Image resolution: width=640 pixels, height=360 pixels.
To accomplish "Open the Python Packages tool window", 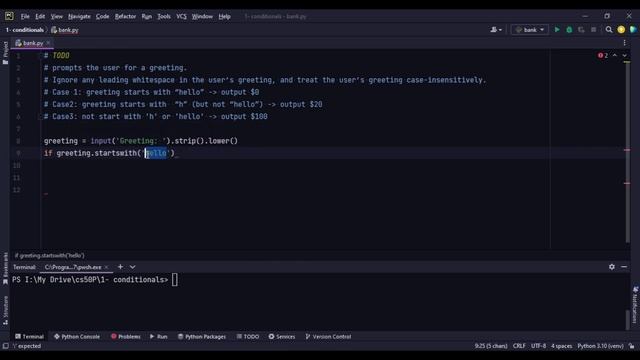I will [x=202, y=337].
